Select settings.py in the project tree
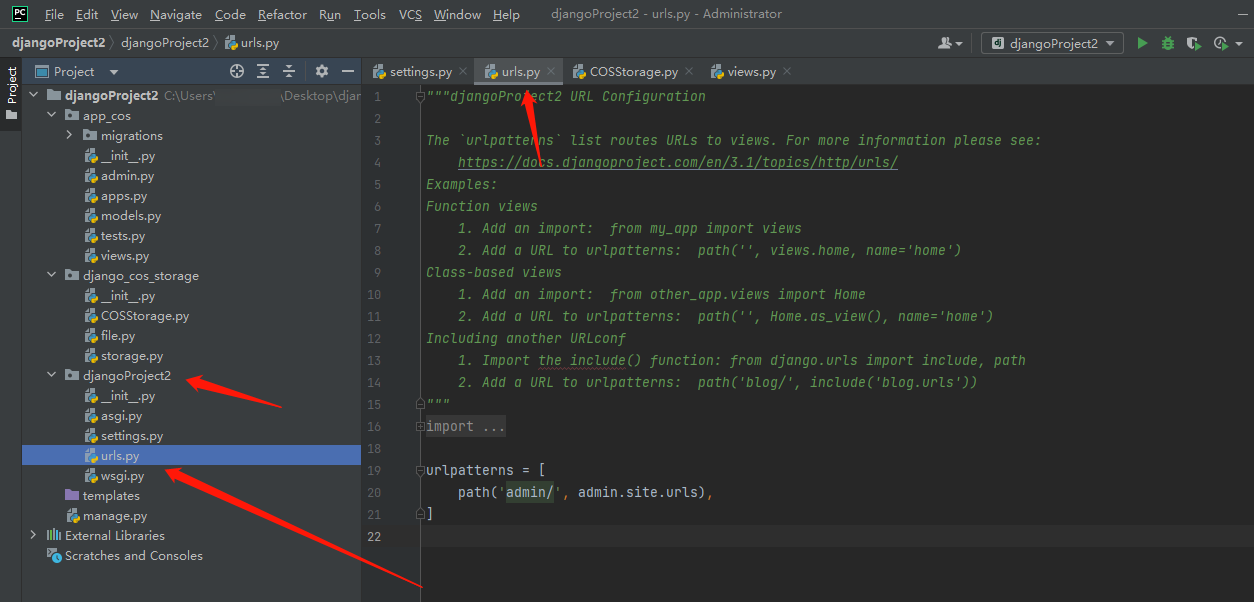The image size is (1254, 602). click(x=131, y=436)
